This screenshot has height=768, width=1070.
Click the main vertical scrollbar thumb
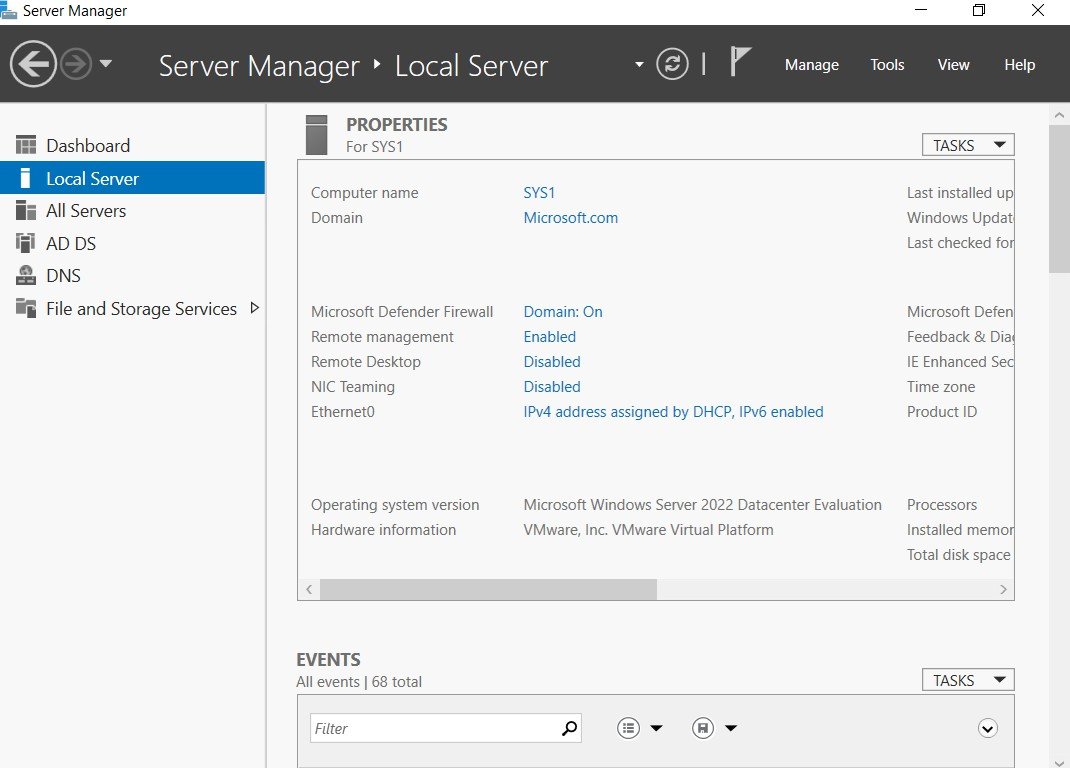click(x=1059, y=199)
